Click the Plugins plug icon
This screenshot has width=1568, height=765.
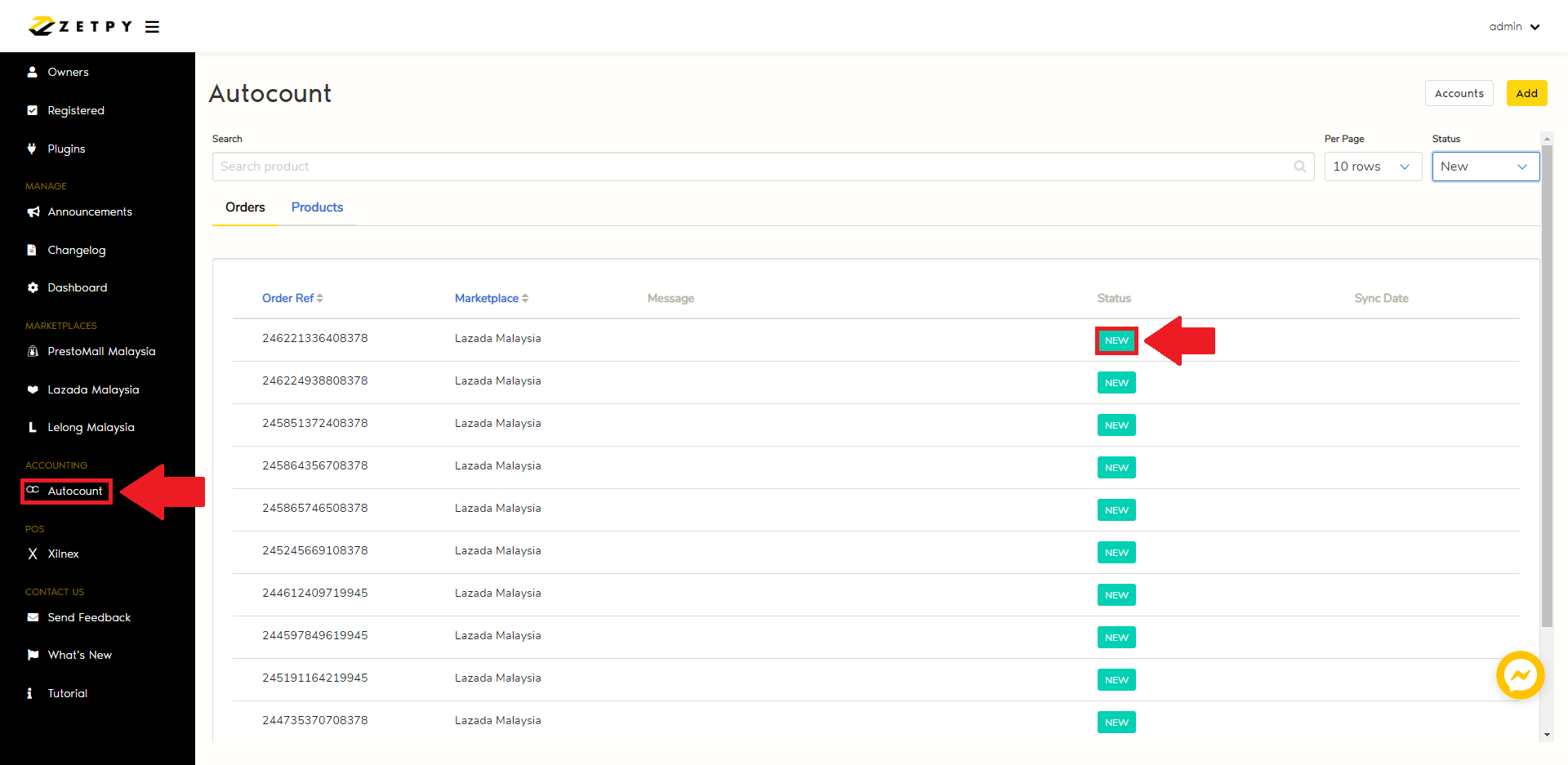[x=33, y=149]
